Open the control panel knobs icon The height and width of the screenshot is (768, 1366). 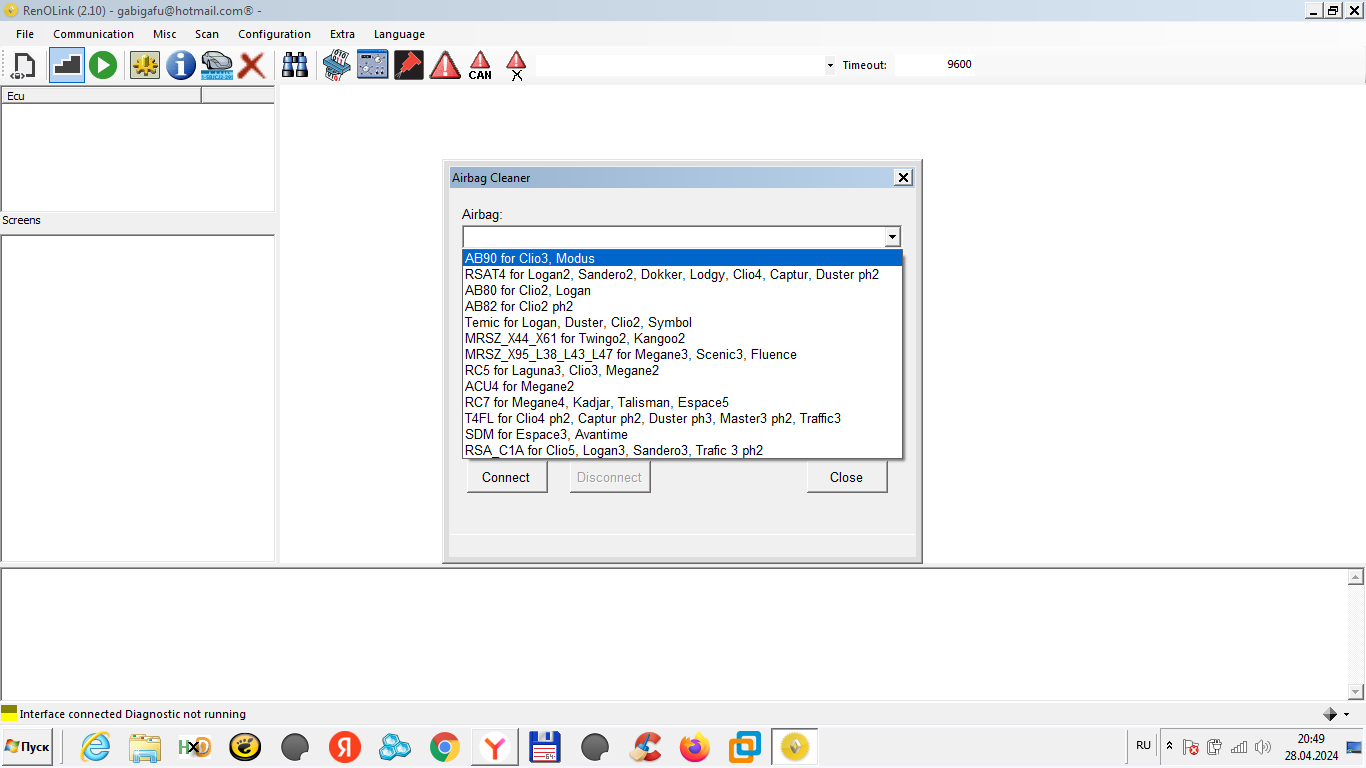pos(373,66)
